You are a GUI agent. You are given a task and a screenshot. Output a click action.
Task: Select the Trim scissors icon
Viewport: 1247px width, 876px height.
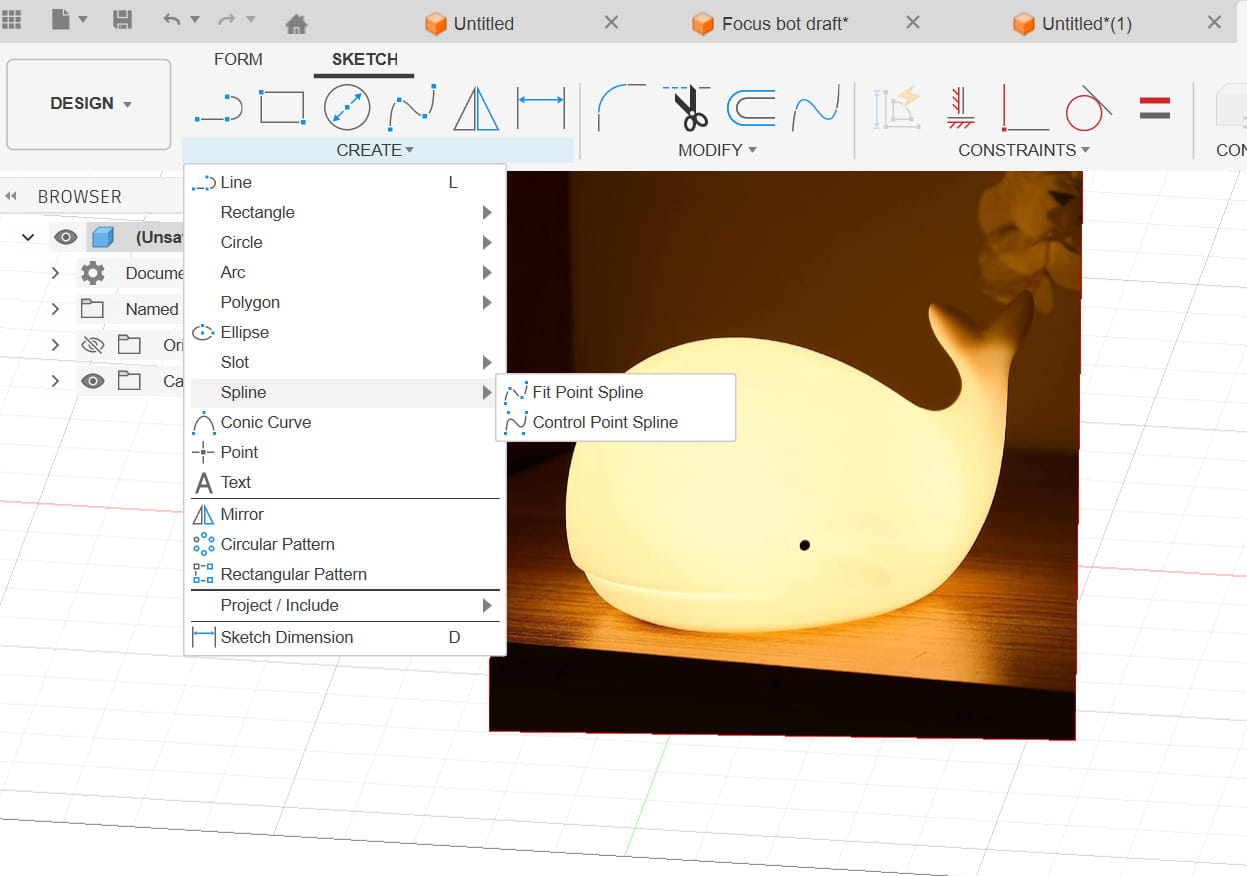[x=687, y=108]
